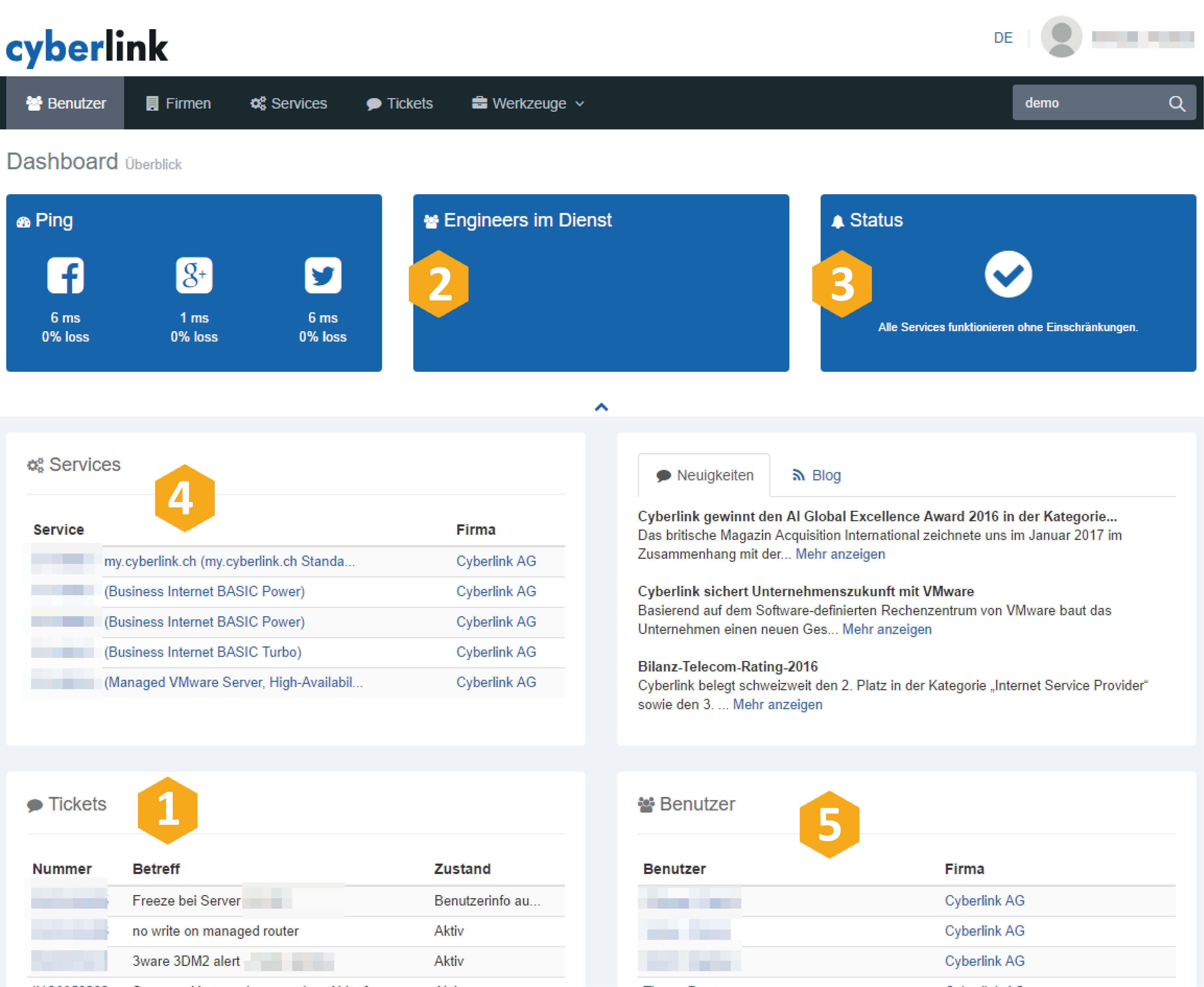Viewport: 1204px width, 987px height.
Task: Open the first Business Internet BASIC Power service
Action: (205, 591)
